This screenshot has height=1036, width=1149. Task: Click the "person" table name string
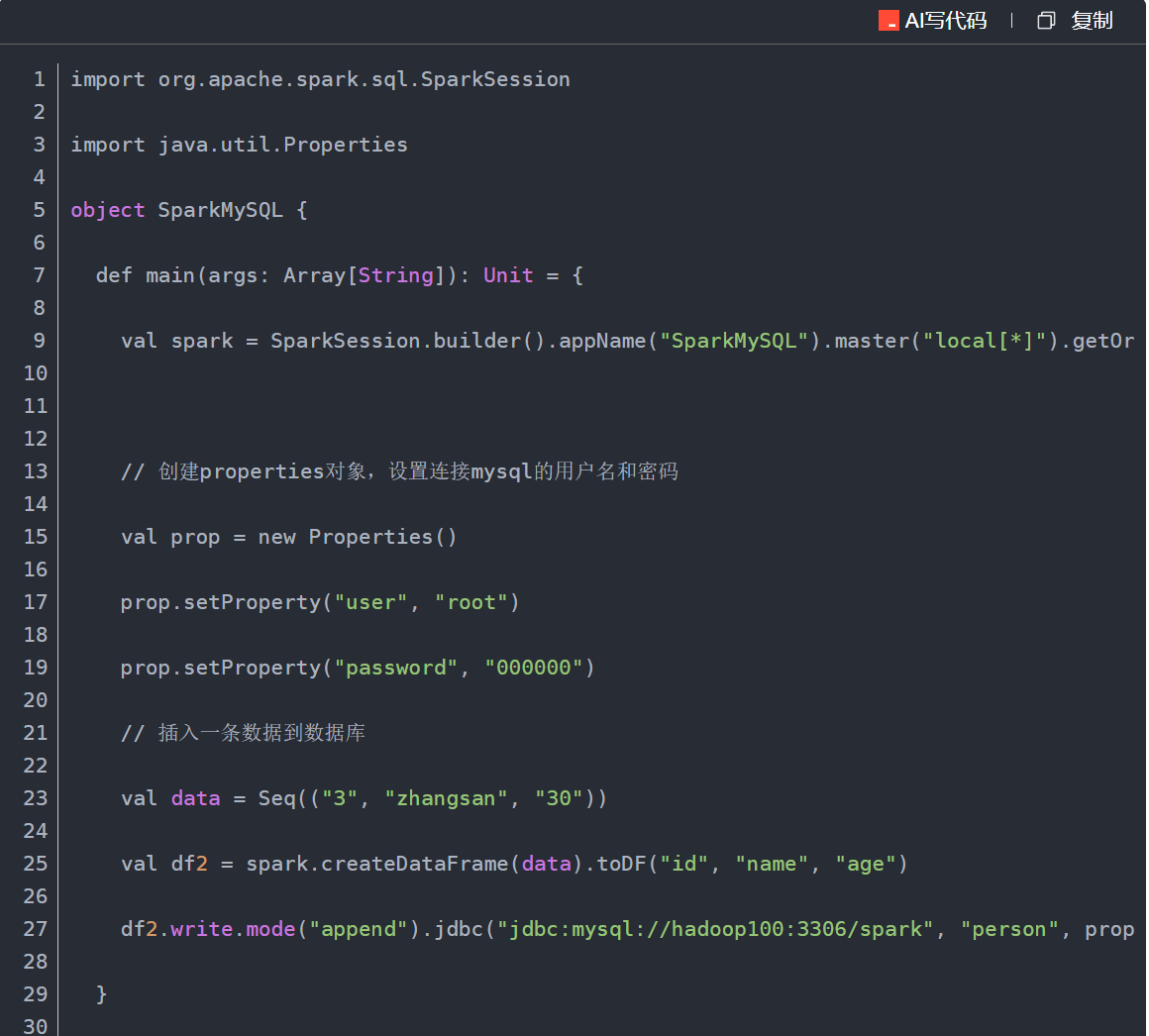pyautogui.click(x=1009, y=929)
